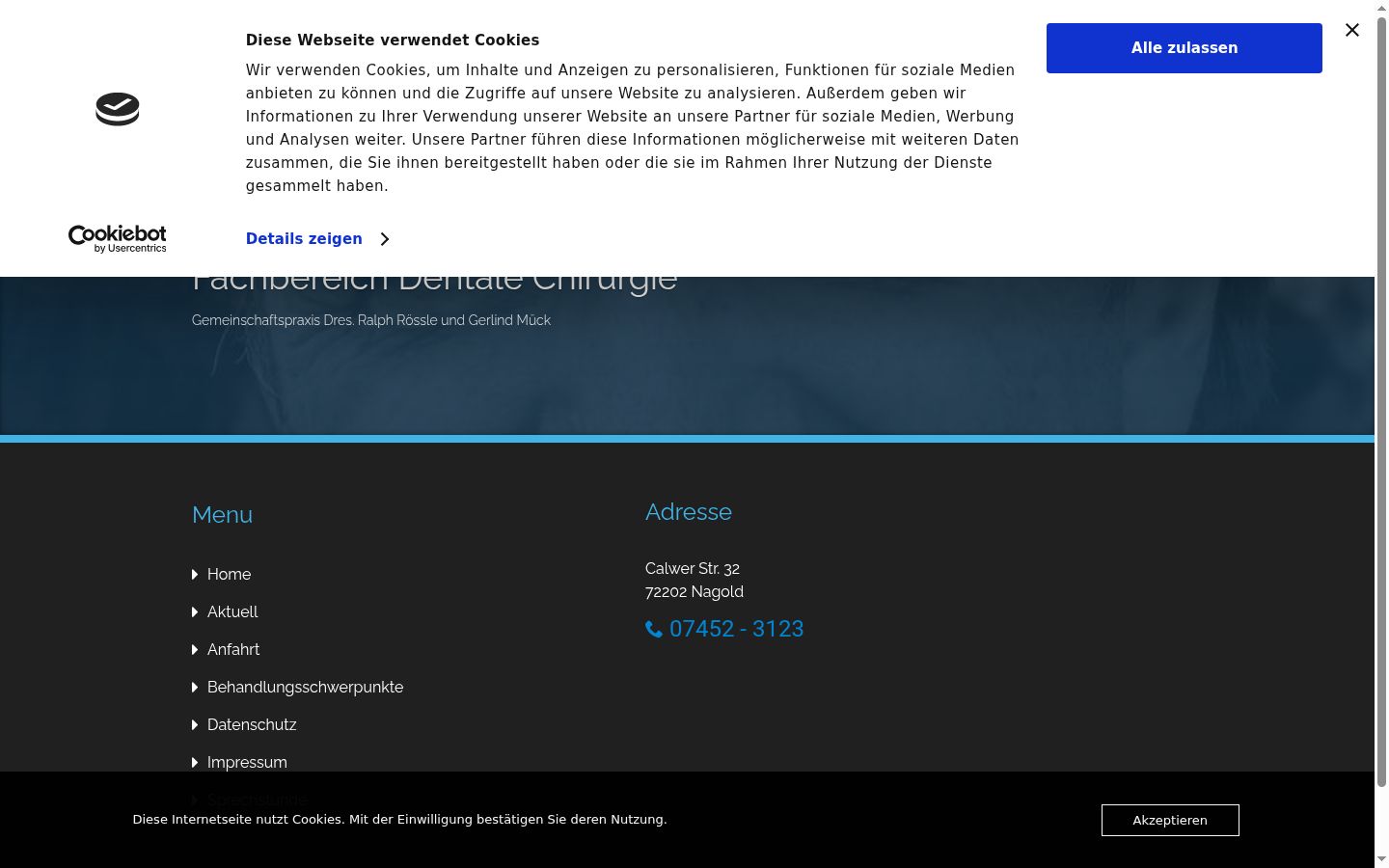
Task: Close the Cookiebot cookie banner
Action: [x=1352, y=30]
